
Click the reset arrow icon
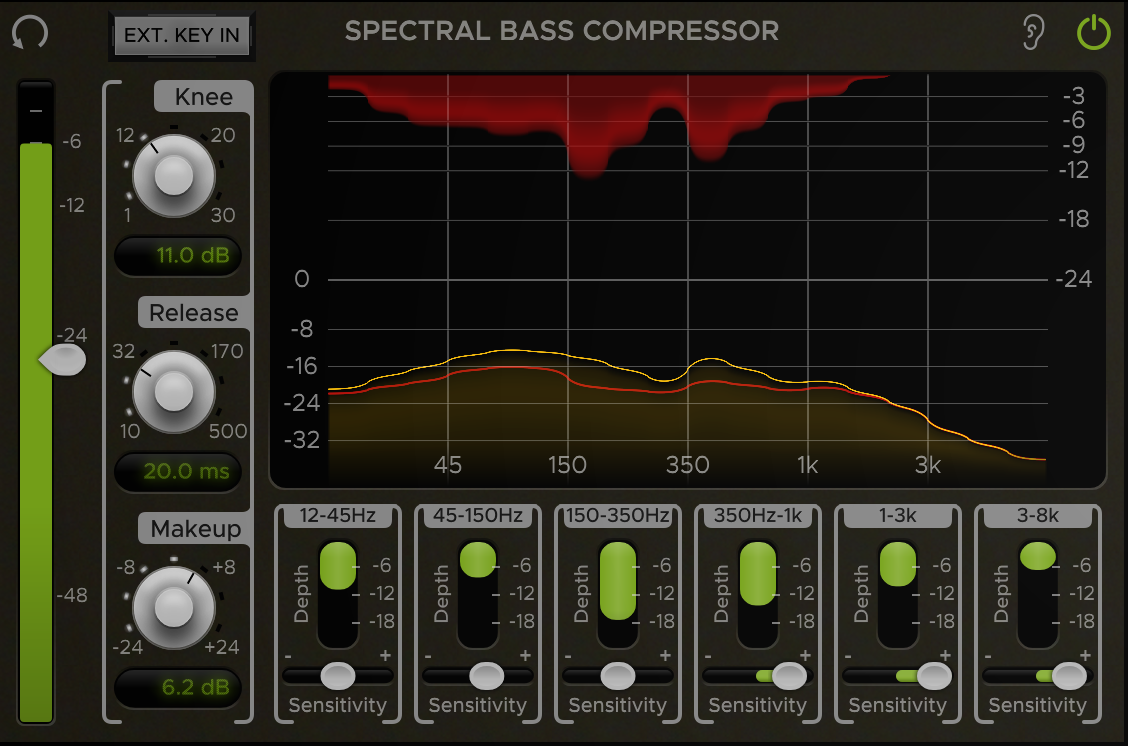tap(30, 32)
